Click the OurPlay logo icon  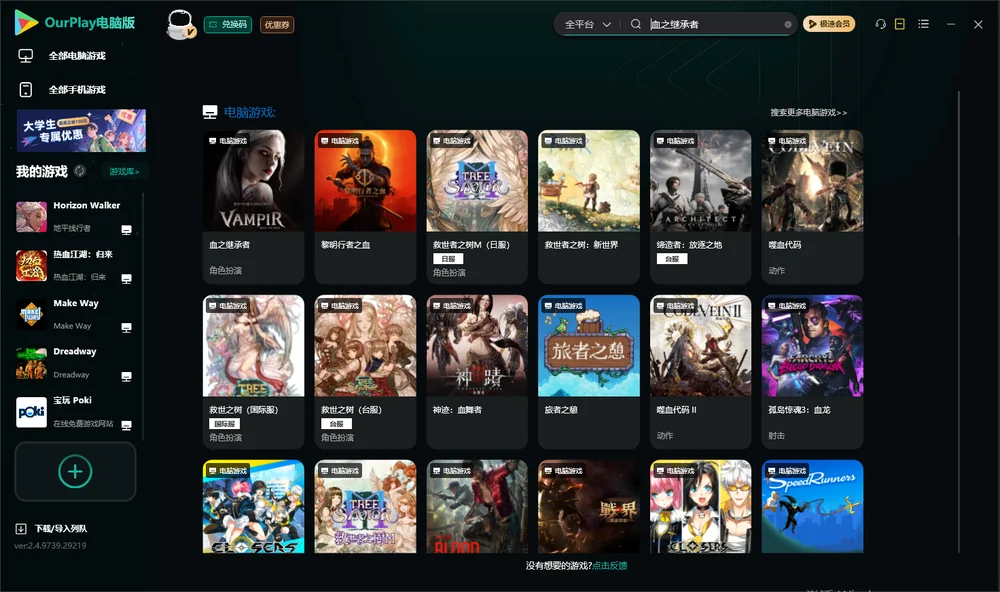tap(26, 23)
